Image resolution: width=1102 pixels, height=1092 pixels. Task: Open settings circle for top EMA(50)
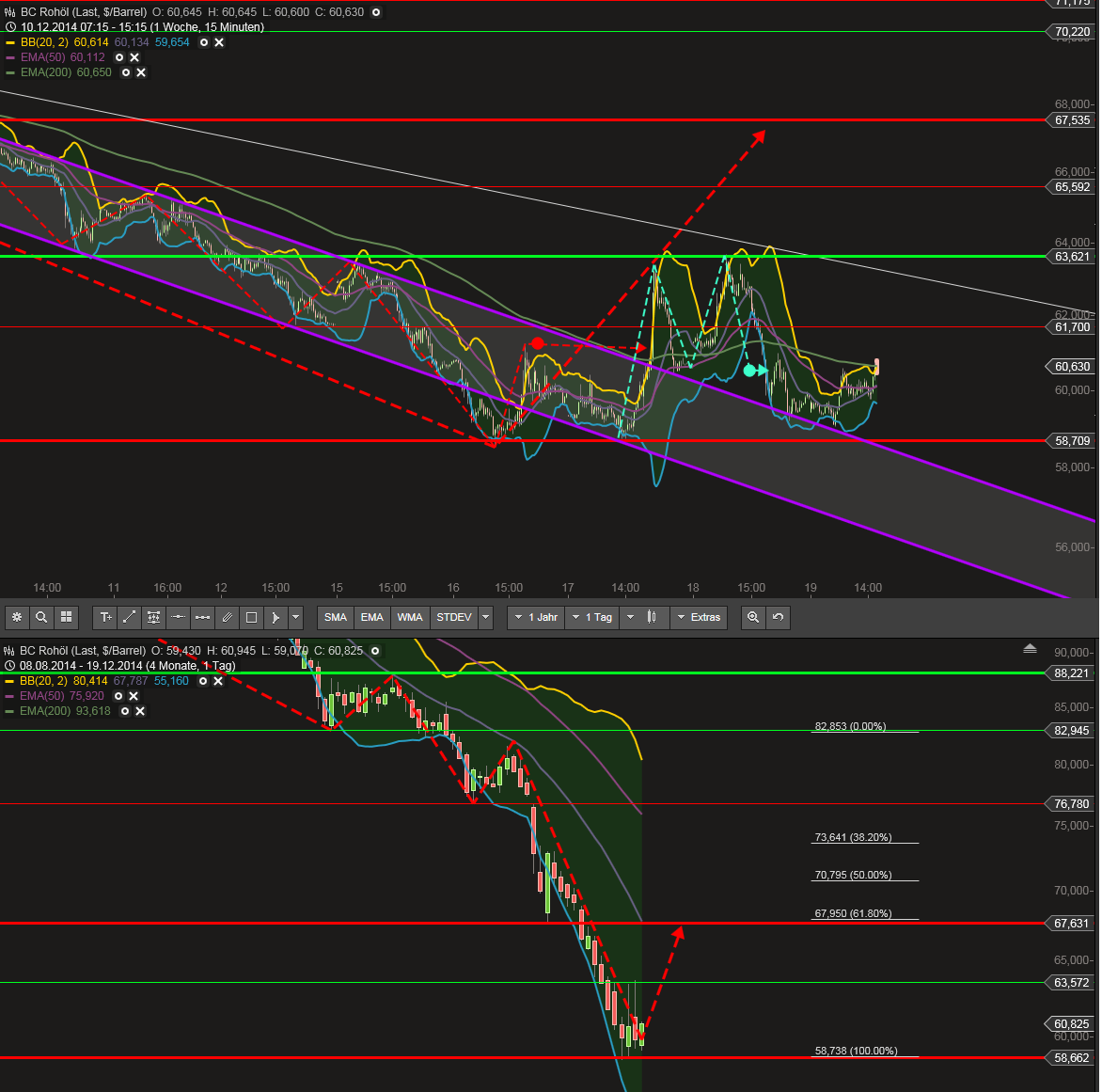click(119, 57)
